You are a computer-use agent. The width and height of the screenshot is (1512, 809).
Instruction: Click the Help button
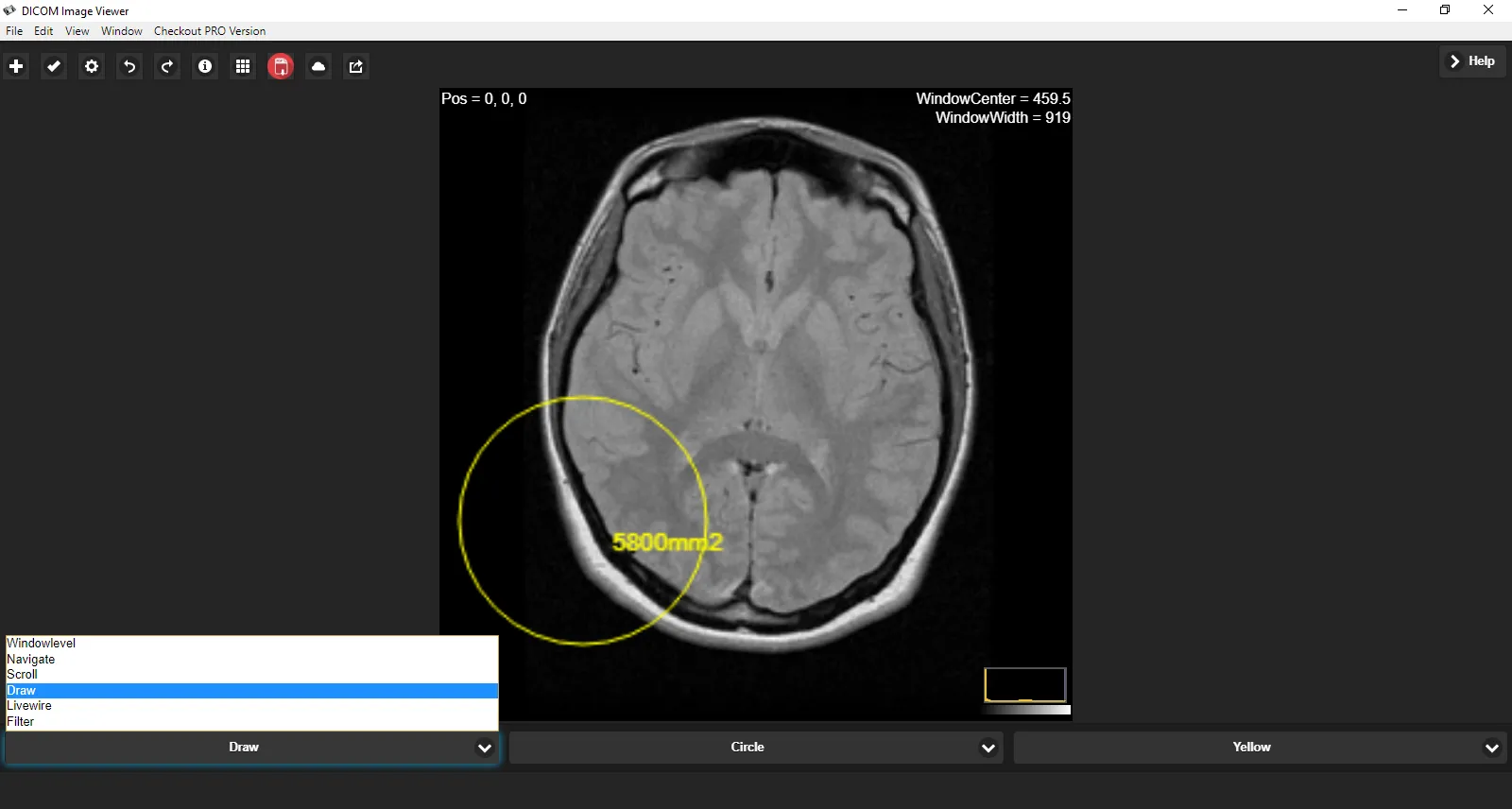(1472, 61)
